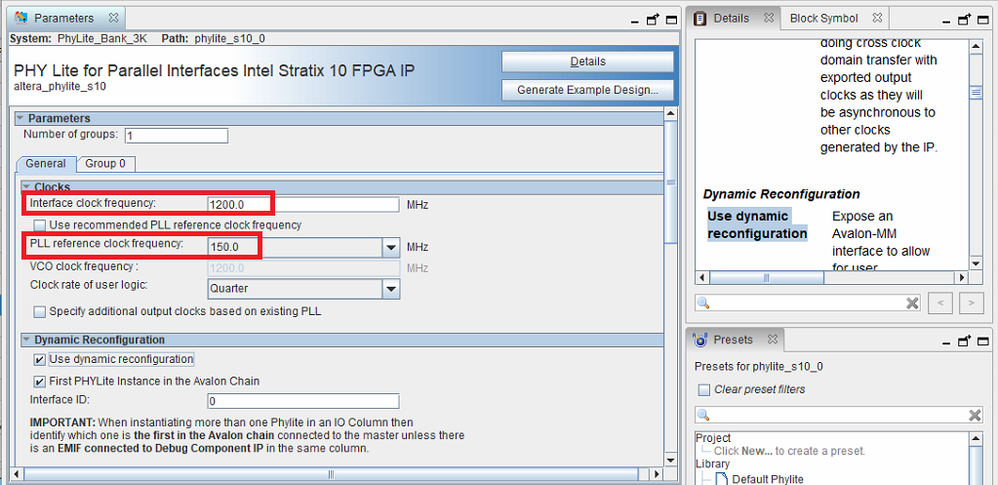Maximize the Details panel
This screenshot has height=485, width=998.
[982, 20]
